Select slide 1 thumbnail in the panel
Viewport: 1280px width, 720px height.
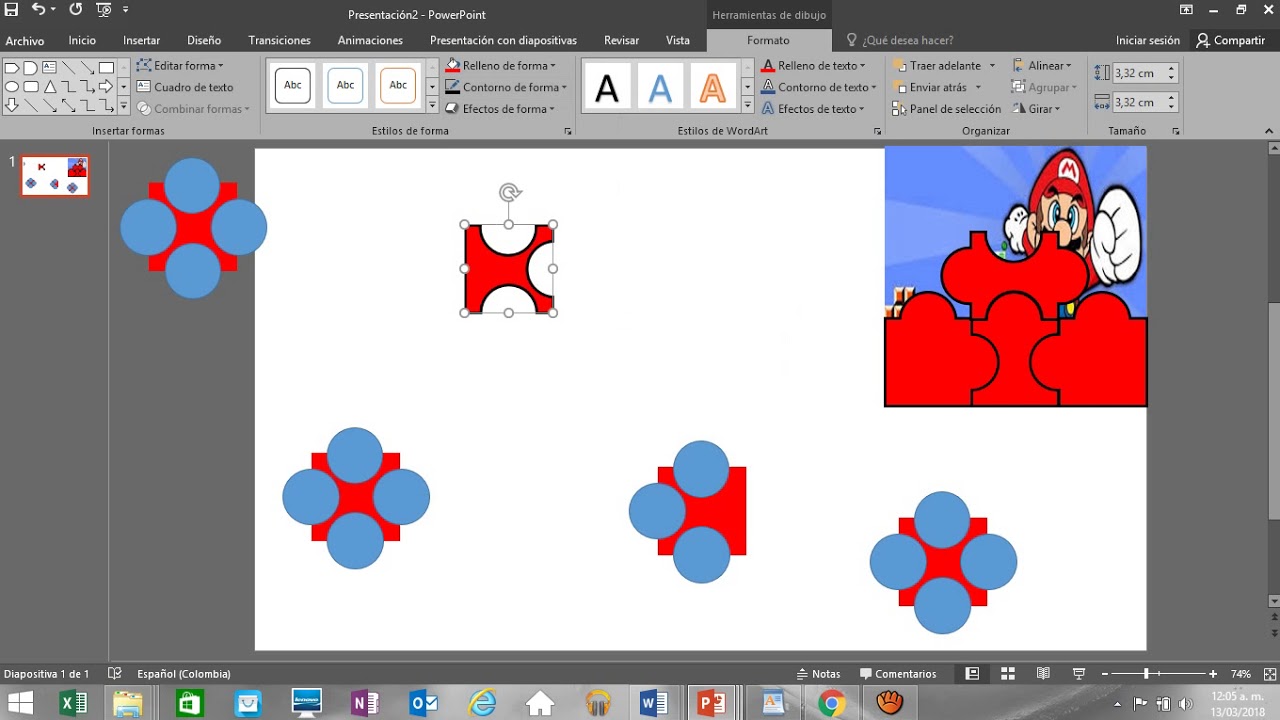(x=55, y=176)
